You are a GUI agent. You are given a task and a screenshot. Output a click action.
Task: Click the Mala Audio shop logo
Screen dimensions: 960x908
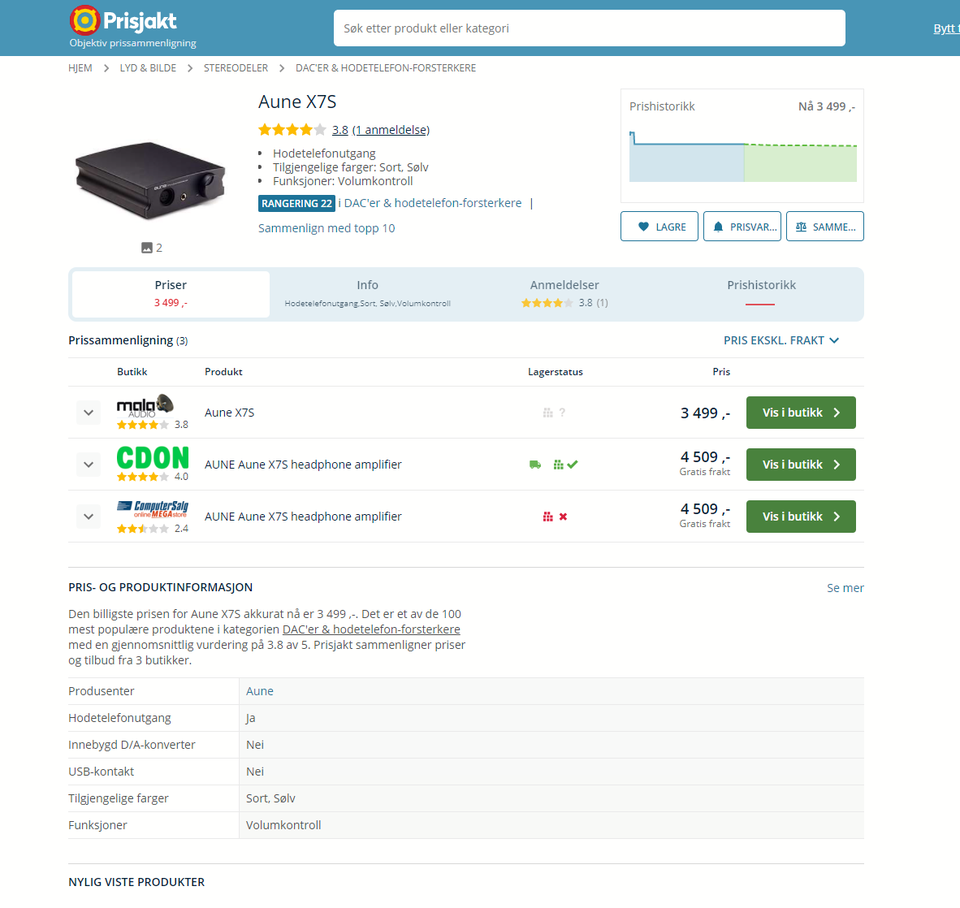tap(145, 406)
